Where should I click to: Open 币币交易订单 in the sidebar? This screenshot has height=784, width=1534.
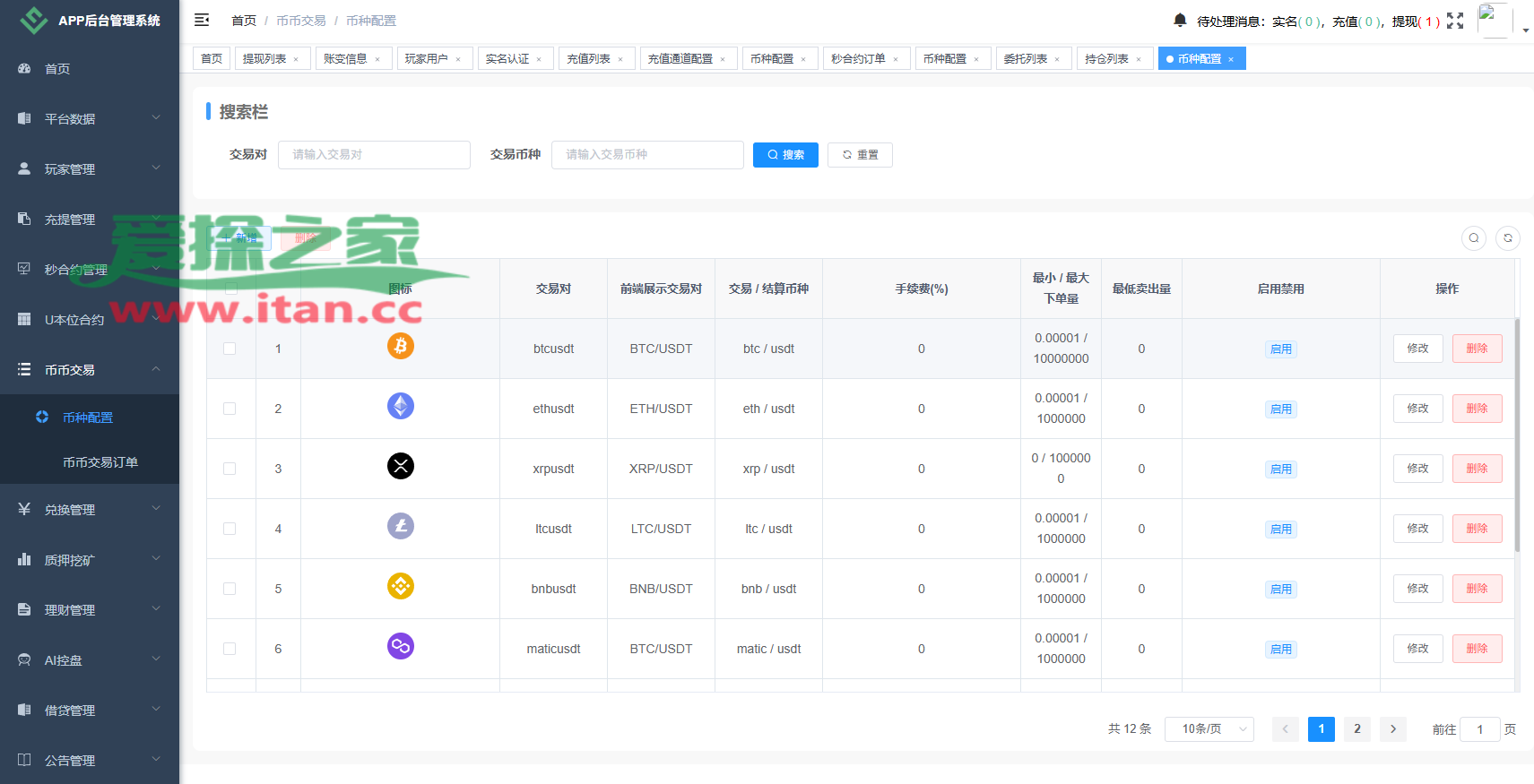[100, 462]
